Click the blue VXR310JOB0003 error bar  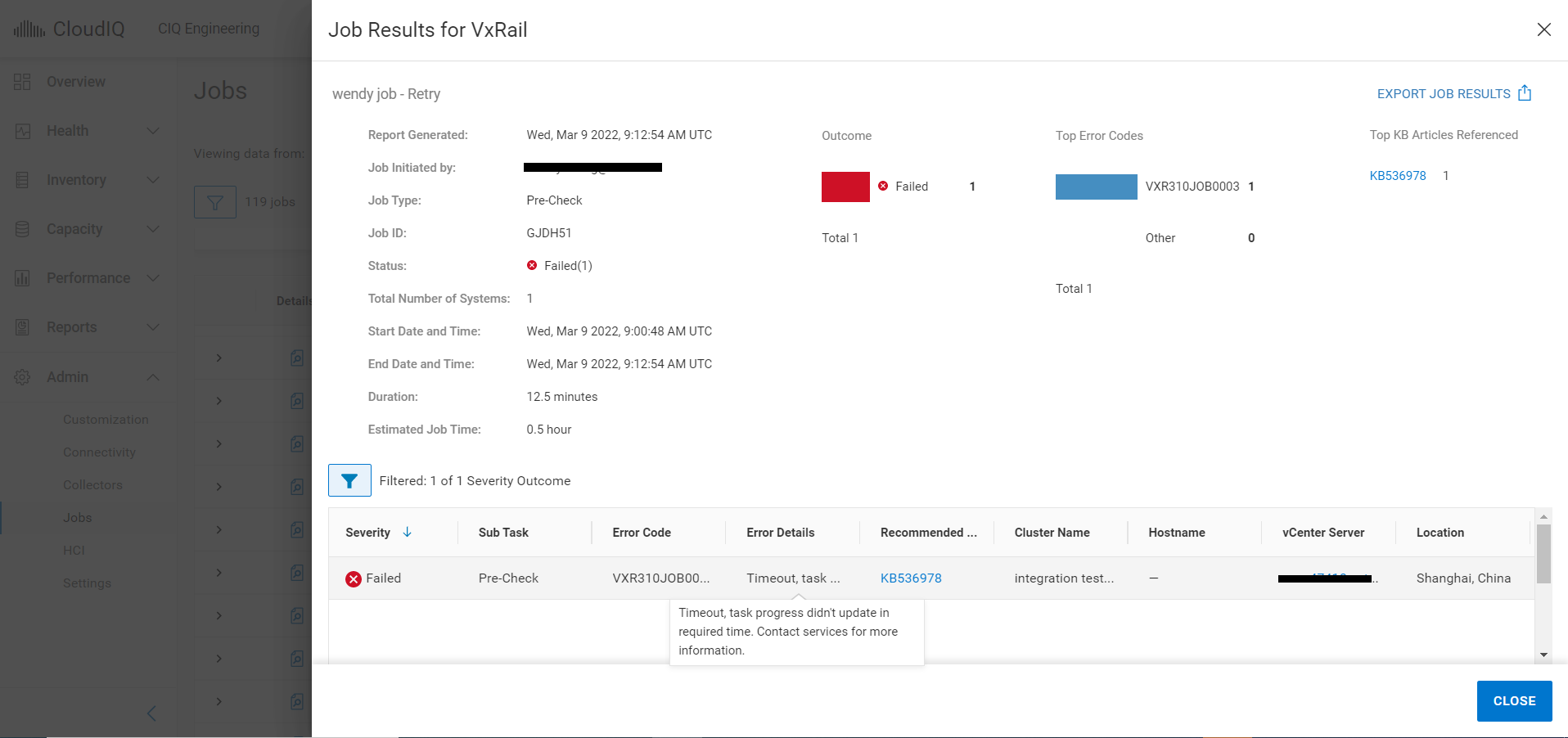1096,187
